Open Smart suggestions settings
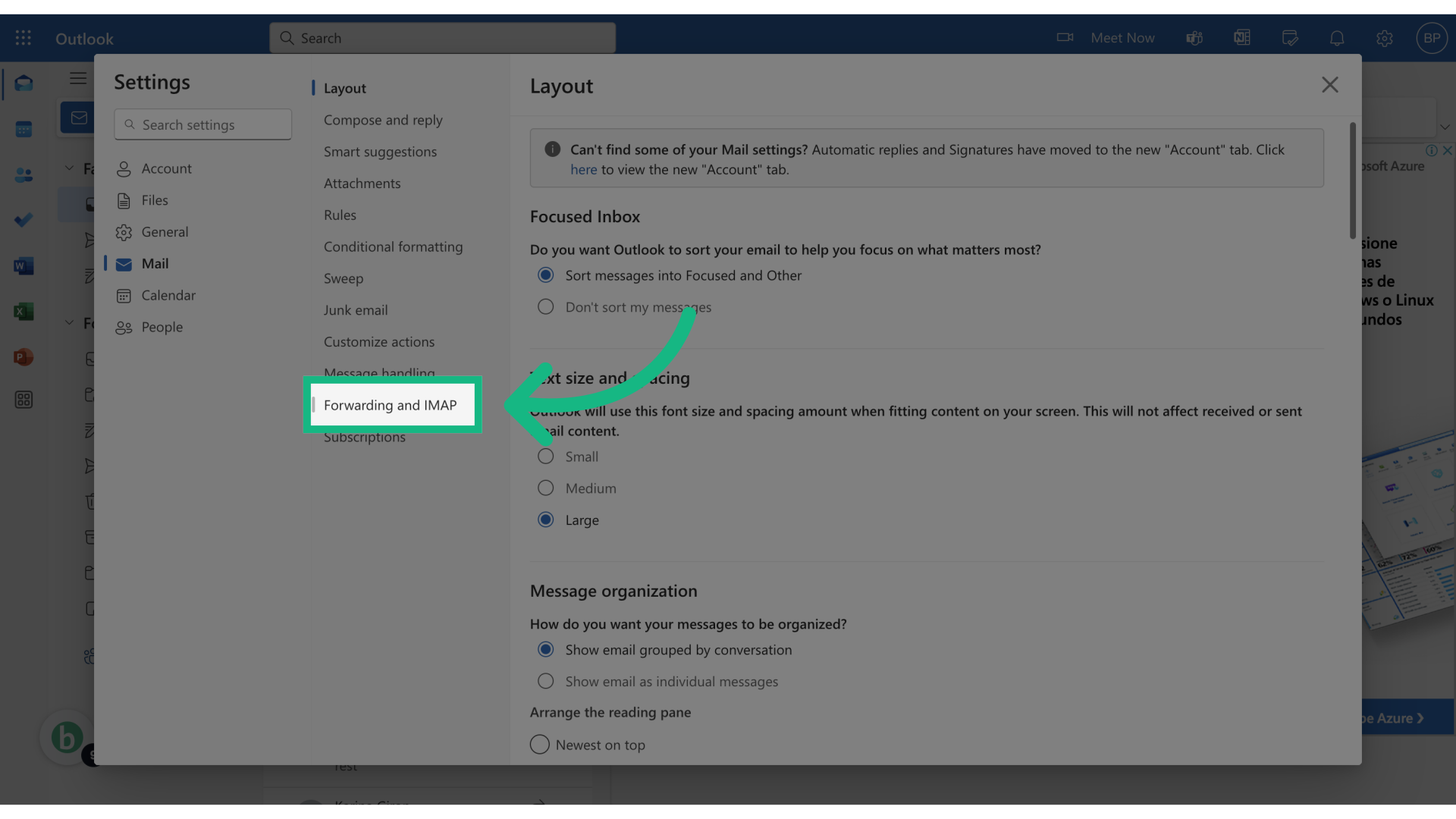Screen dimensions: 1456x819 pos(380,152)
